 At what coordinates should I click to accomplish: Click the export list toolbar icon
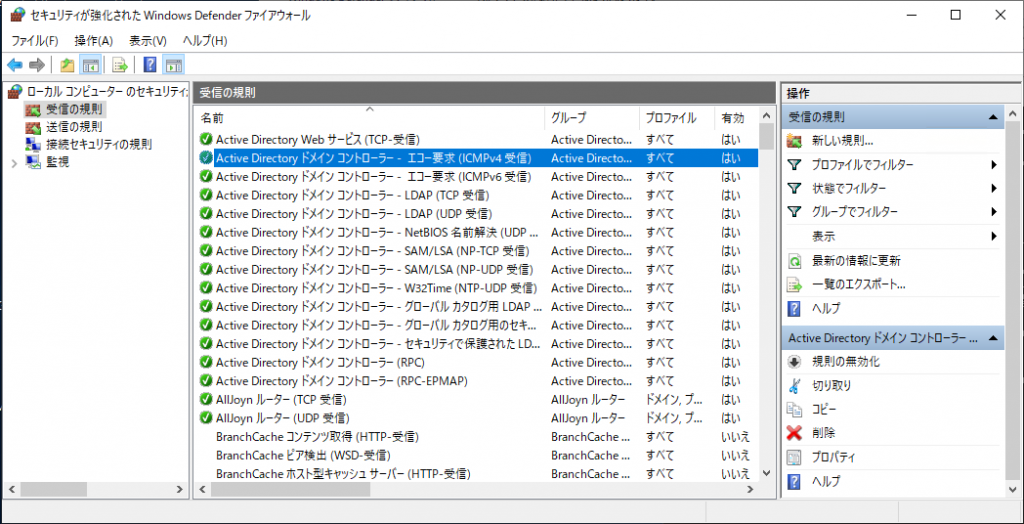[x=119, y=65]
